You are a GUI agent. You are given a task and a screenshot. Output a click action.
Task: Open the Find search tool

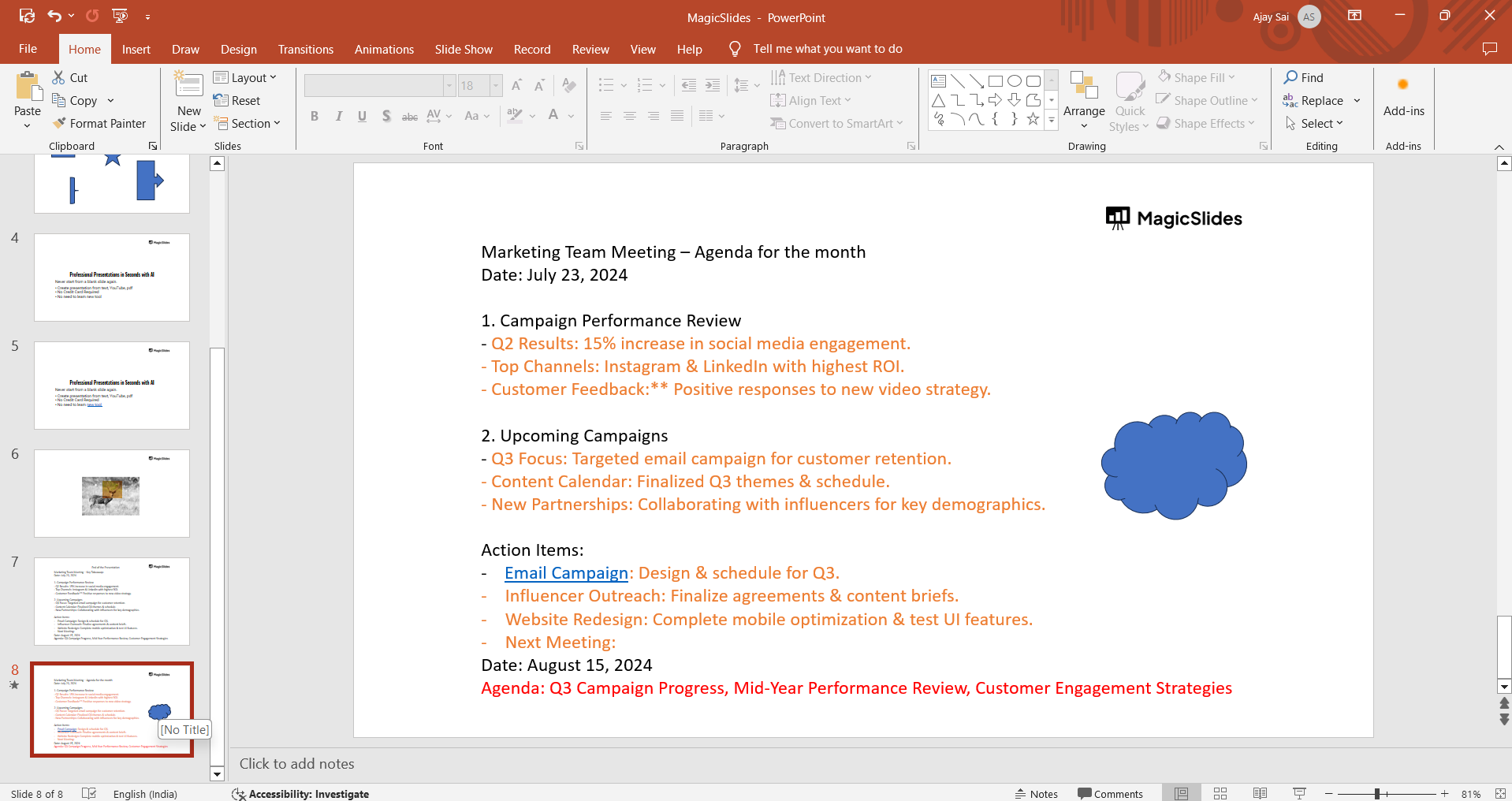point(1303,78)
